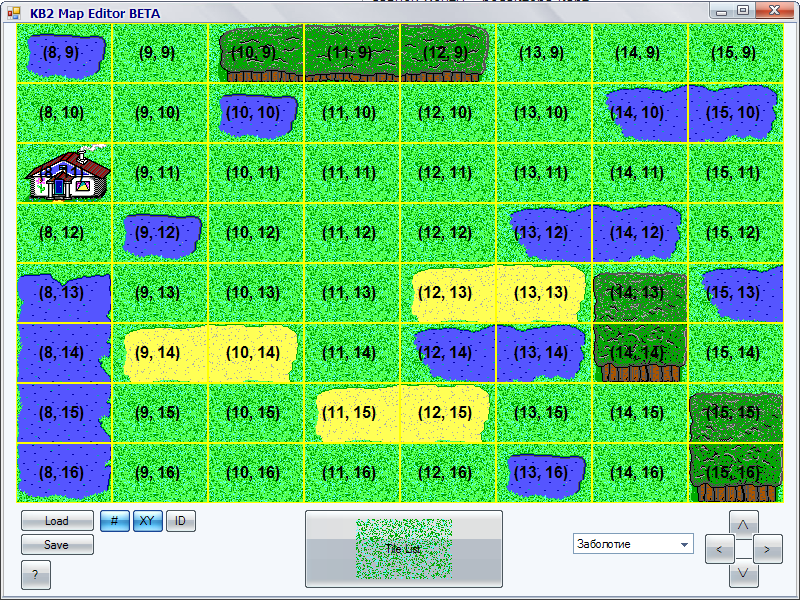The image size is (800, 600).
Task: Close the KB2 Map Editor window
Action: click(x=774, y=10)
